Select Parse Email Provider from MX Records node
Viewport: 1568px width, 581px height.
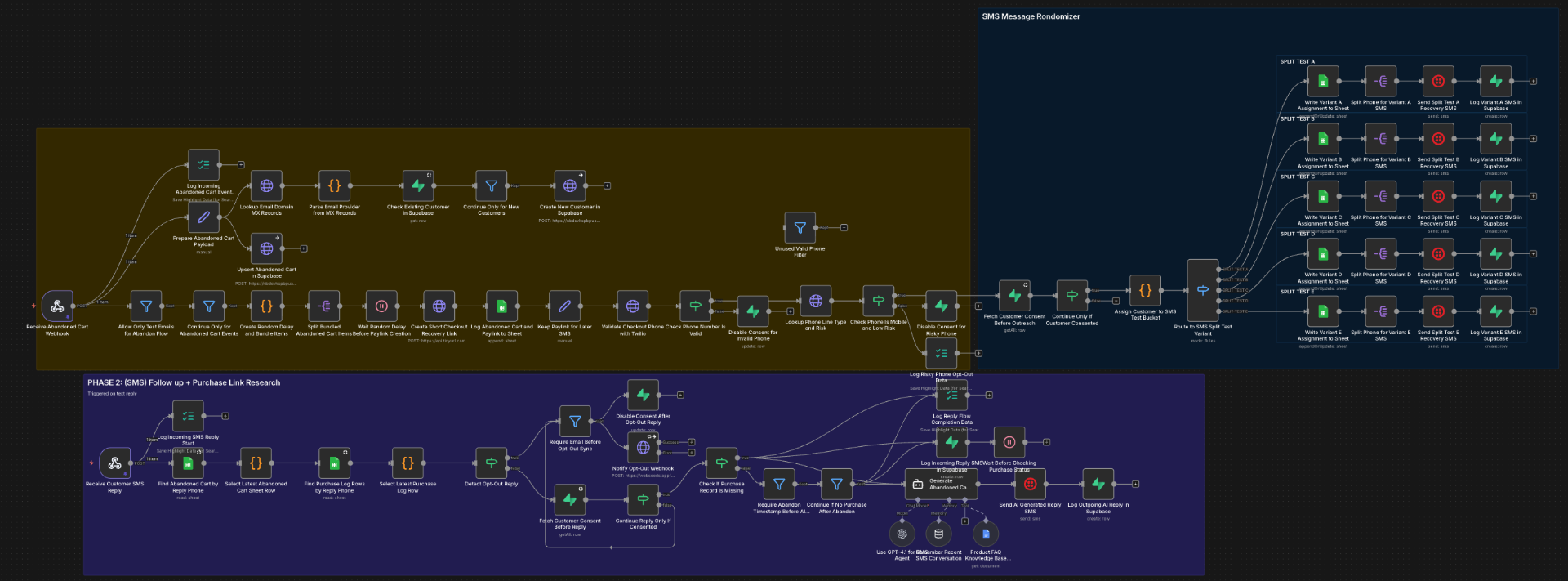pos(334,186)
